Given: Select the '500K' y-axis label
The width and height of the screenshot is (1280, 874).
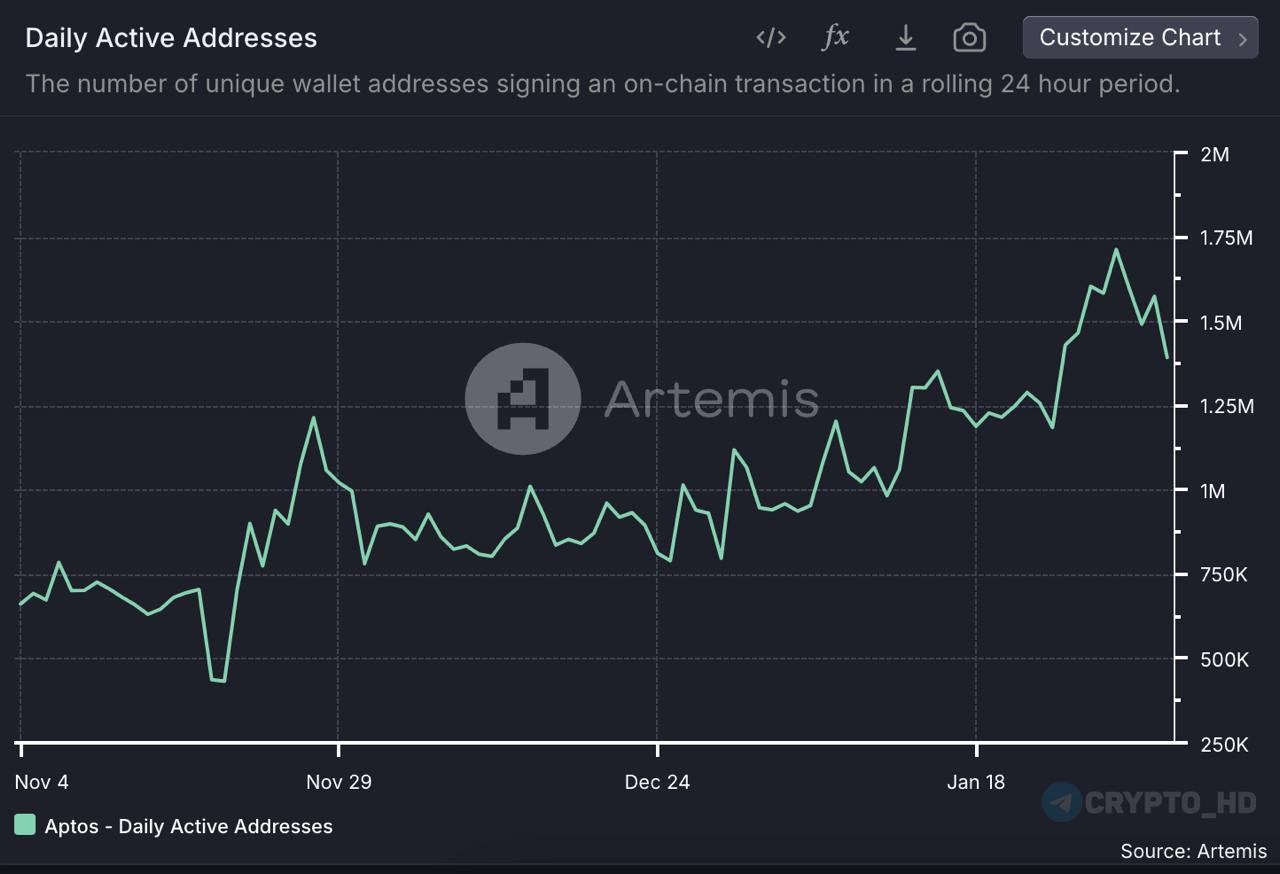Looking at the screenshot, I should point(1224,660).
